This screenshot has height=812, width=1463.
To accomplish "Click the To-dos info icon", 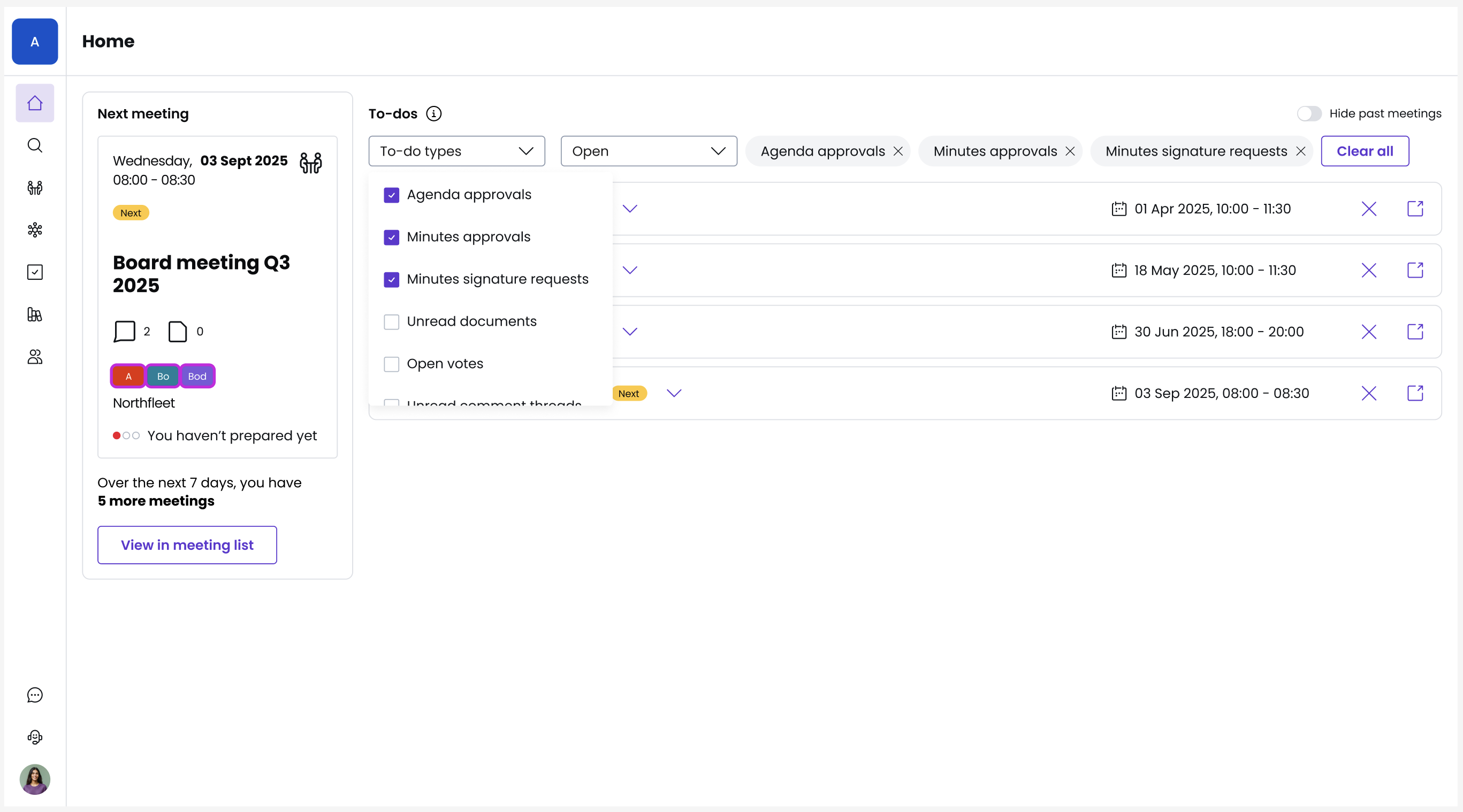I will (434, 113).
